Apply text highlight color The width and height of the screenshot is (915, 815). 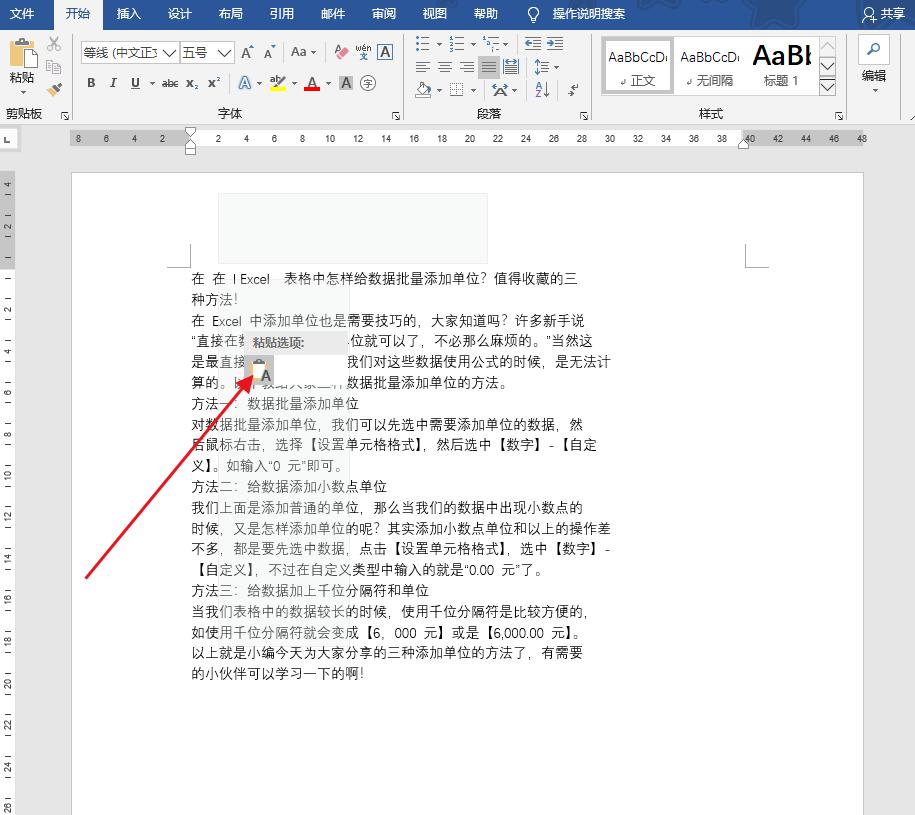click(x=275, y=83)
